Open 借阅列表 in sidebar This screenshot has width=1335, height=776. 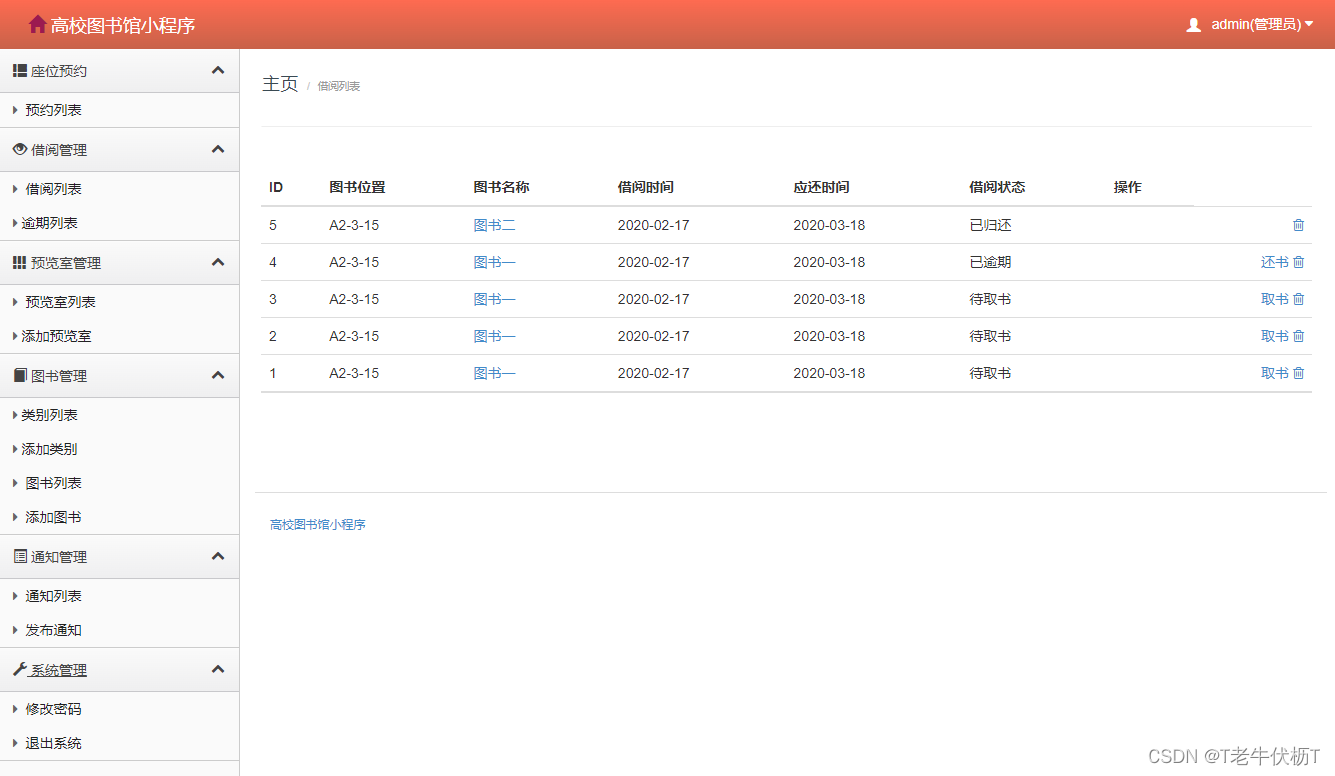53,189
